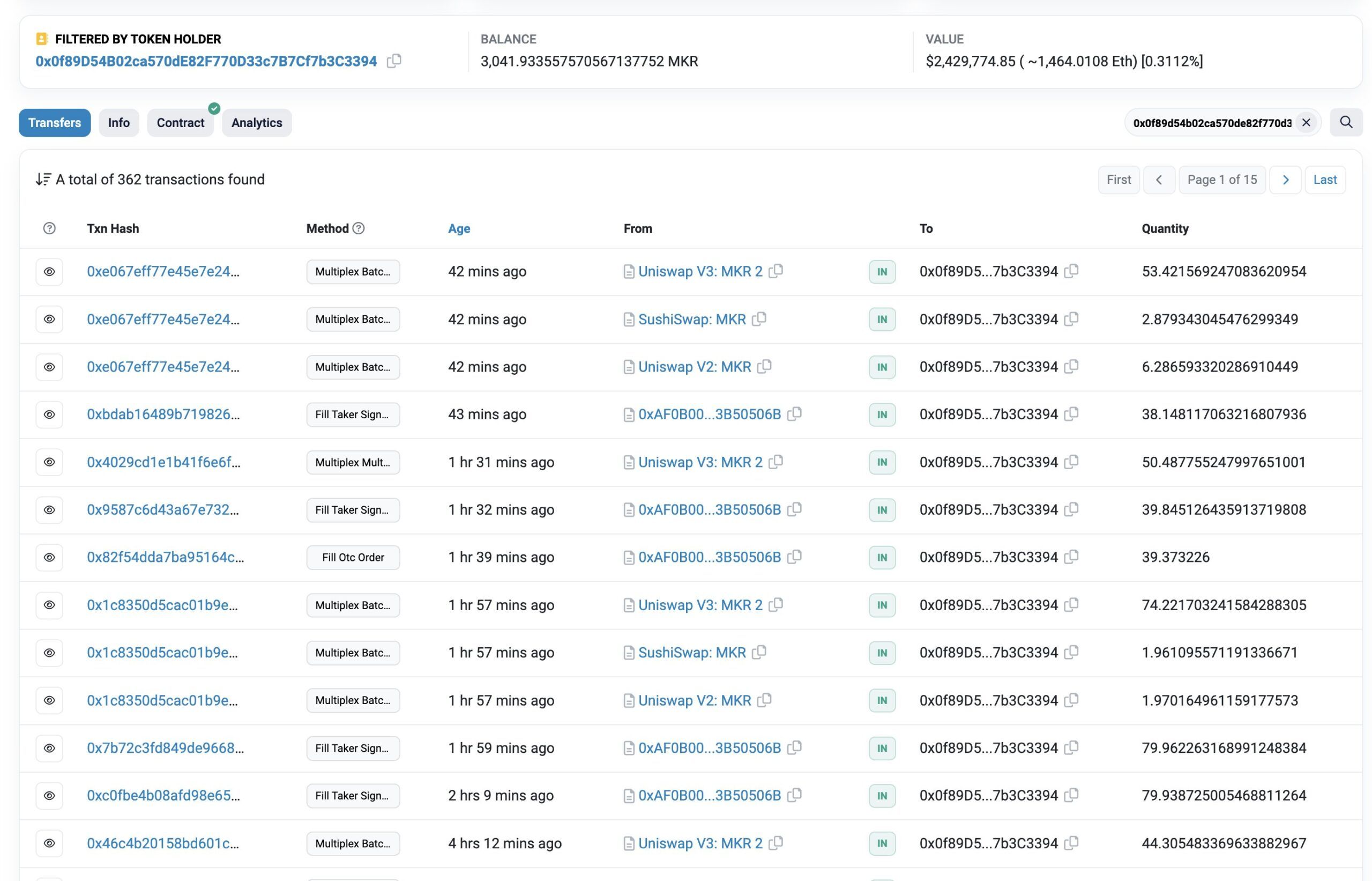Toggle the Age column date format

[458, 228]
